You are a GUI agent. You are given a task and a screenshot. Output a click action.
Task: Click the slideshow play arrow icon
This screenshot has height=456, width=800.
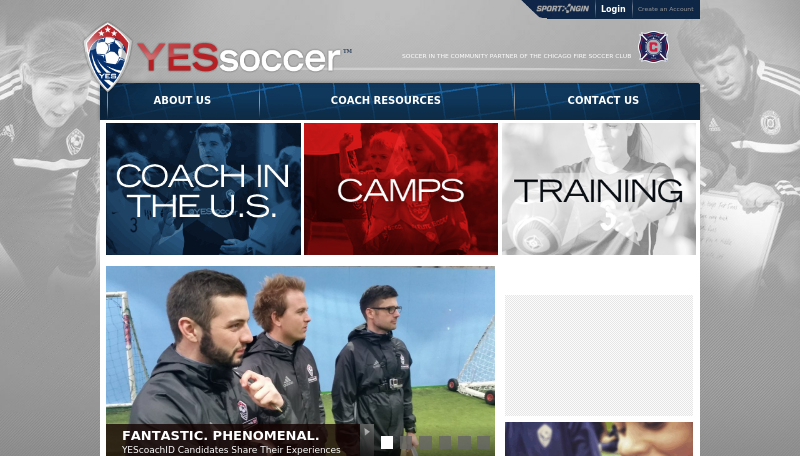coord(367,432)
